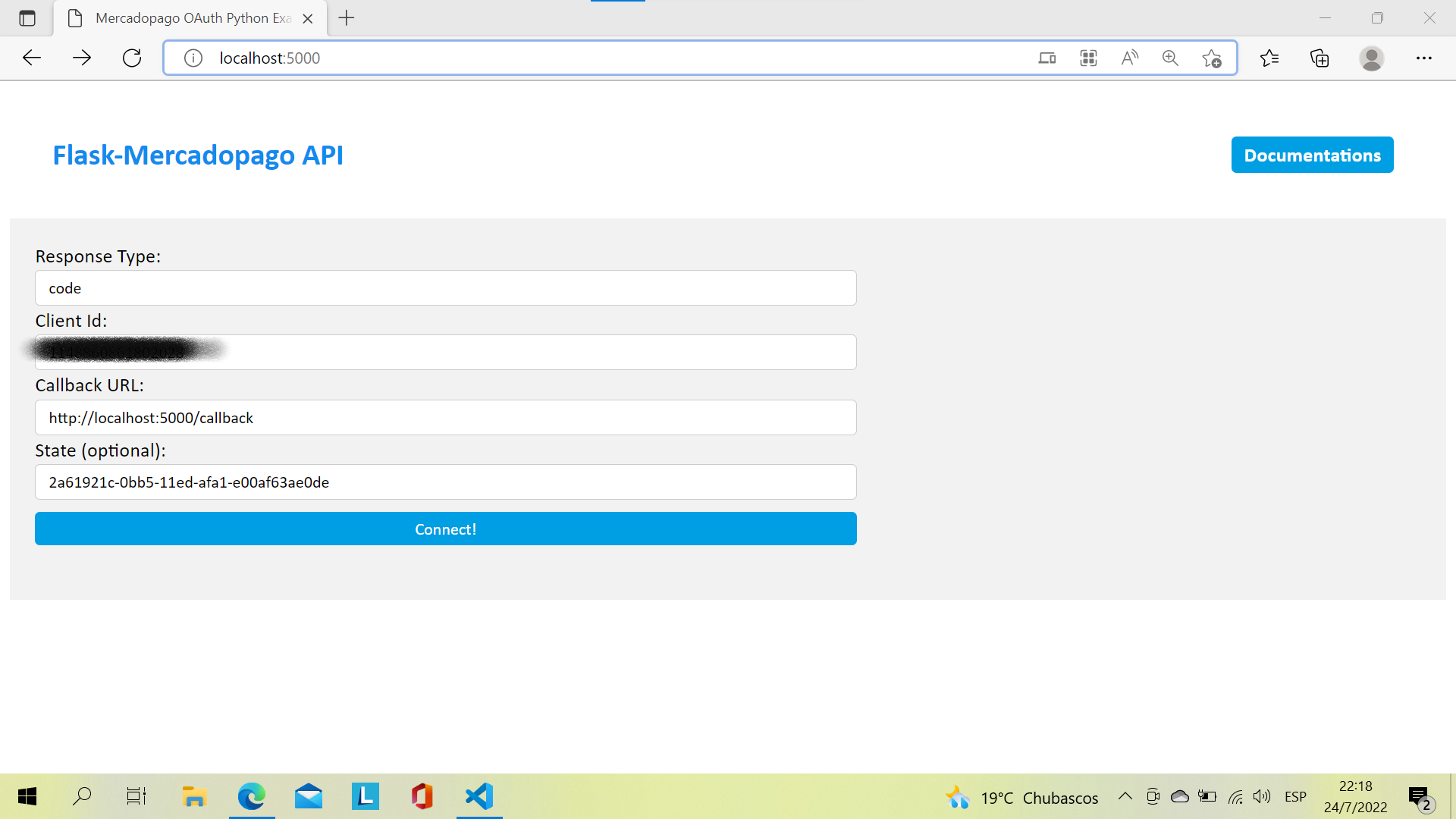The height and width of the screenshot is (819, 1456).
Task: Open the Read aloud icon in address bar
Action: [1129, 58]
